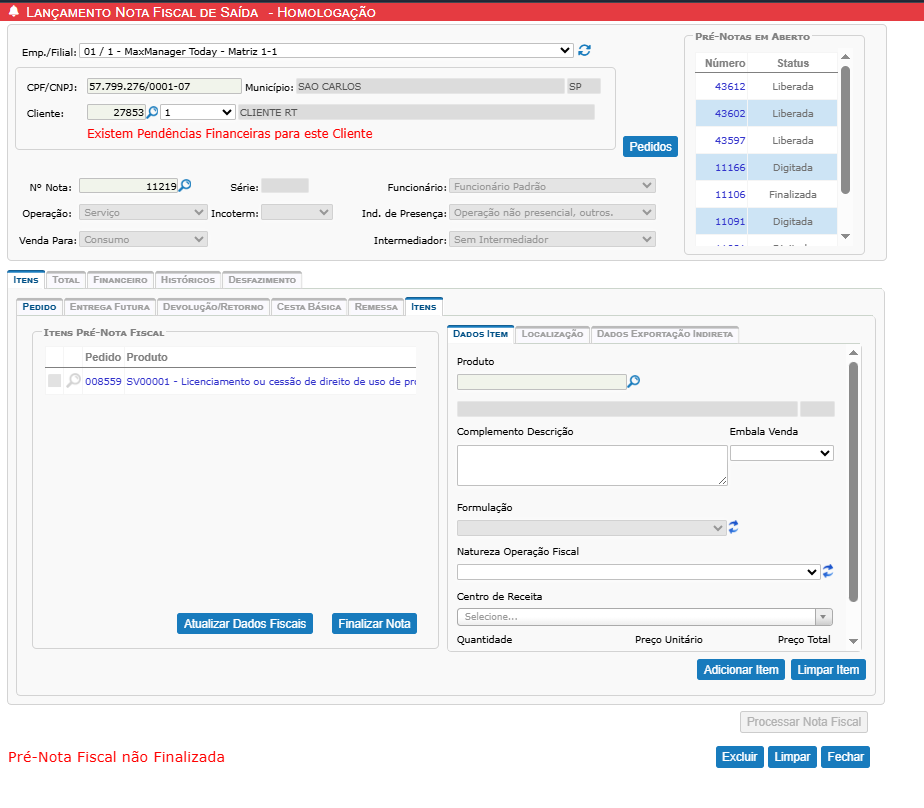Click the Pré-Notas em Aberto scrollbar
This screenshot has width=924, height=808.
[x=845, y=130]
